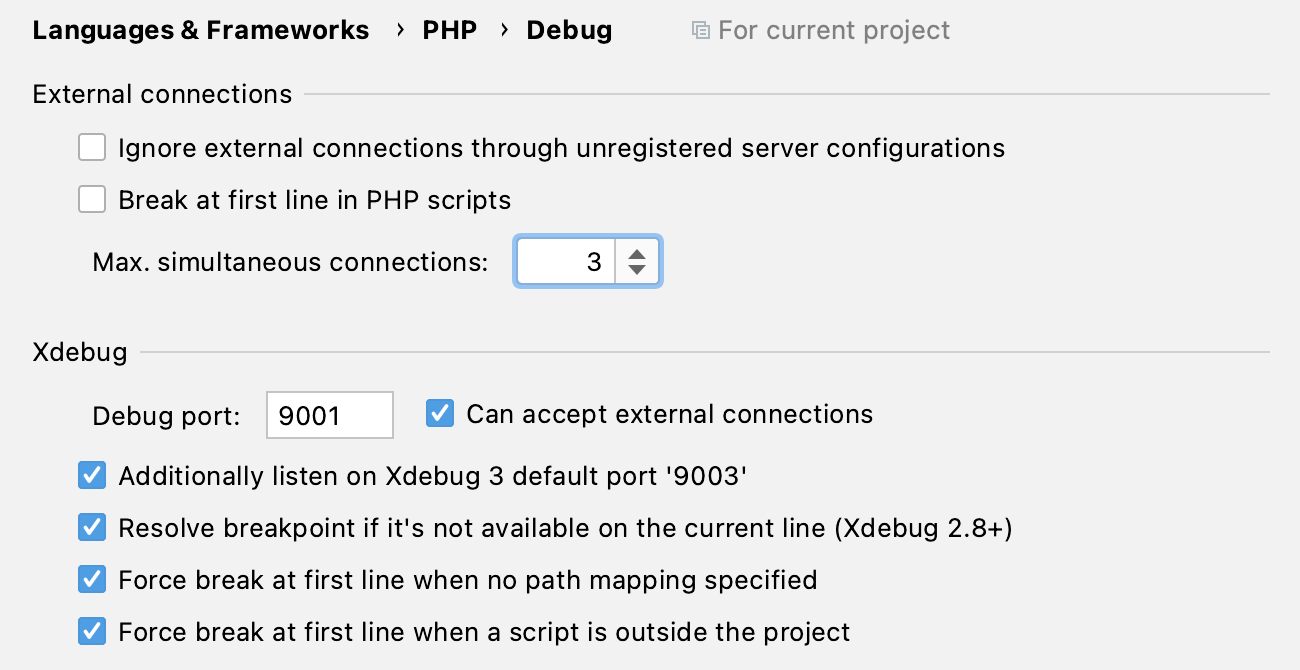Uncheck Force break when no path mapping specified
The height and width of the screenshot is (670, 1300).
click(x=91, y=579)
